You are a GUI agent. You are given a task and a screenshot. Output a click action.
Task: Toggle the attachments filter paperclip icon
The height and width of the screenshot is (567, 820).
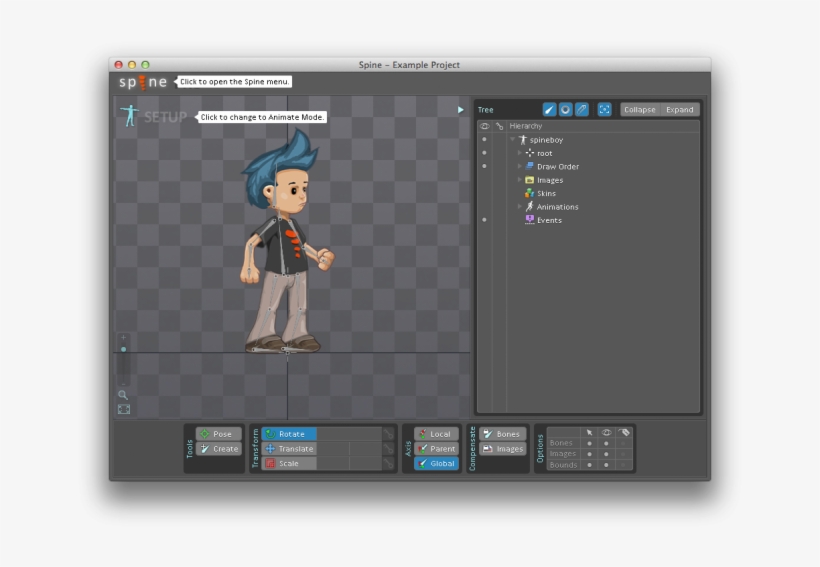[581, 110]
